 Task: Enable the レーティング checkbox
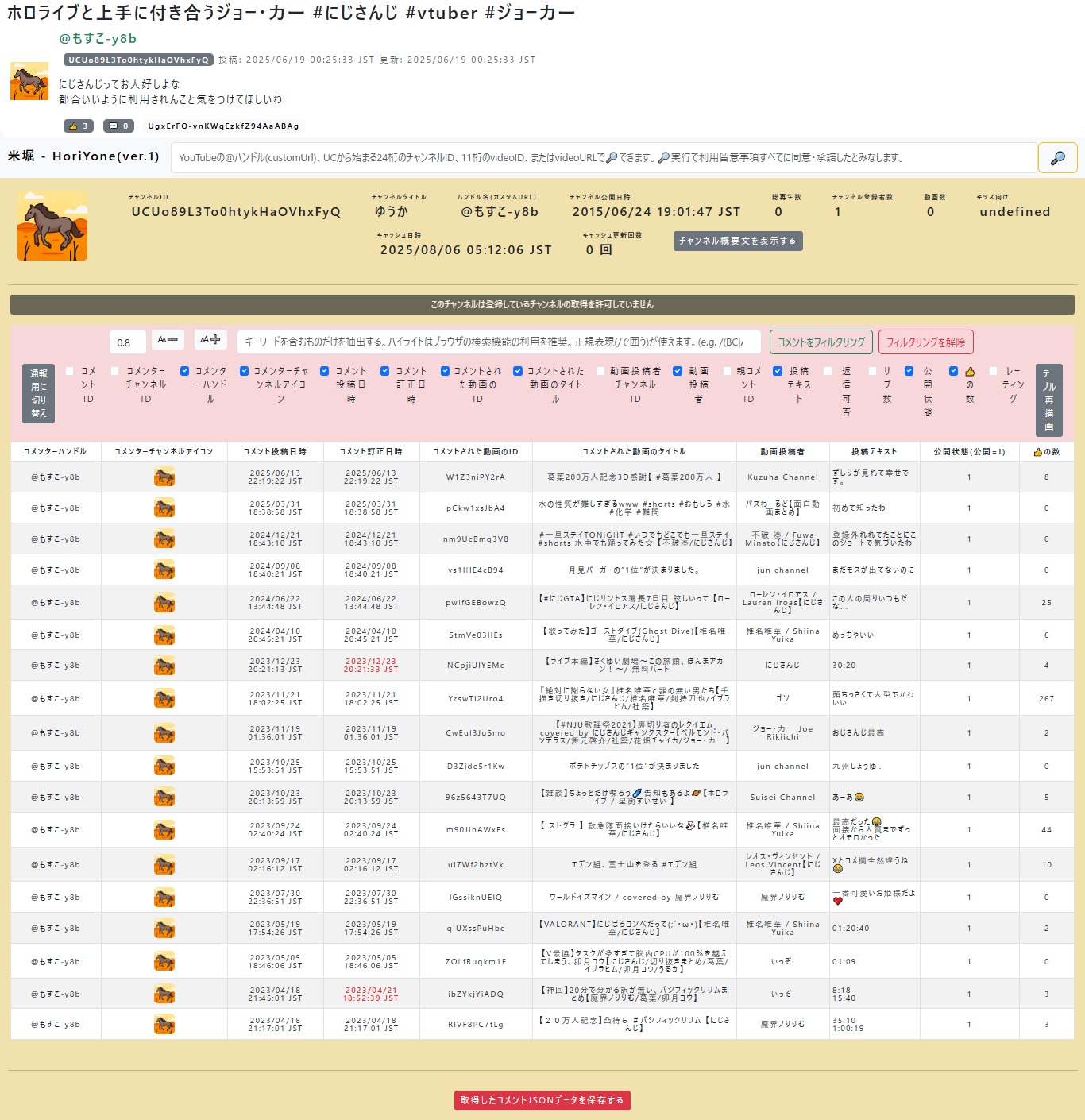pos(994,371)
